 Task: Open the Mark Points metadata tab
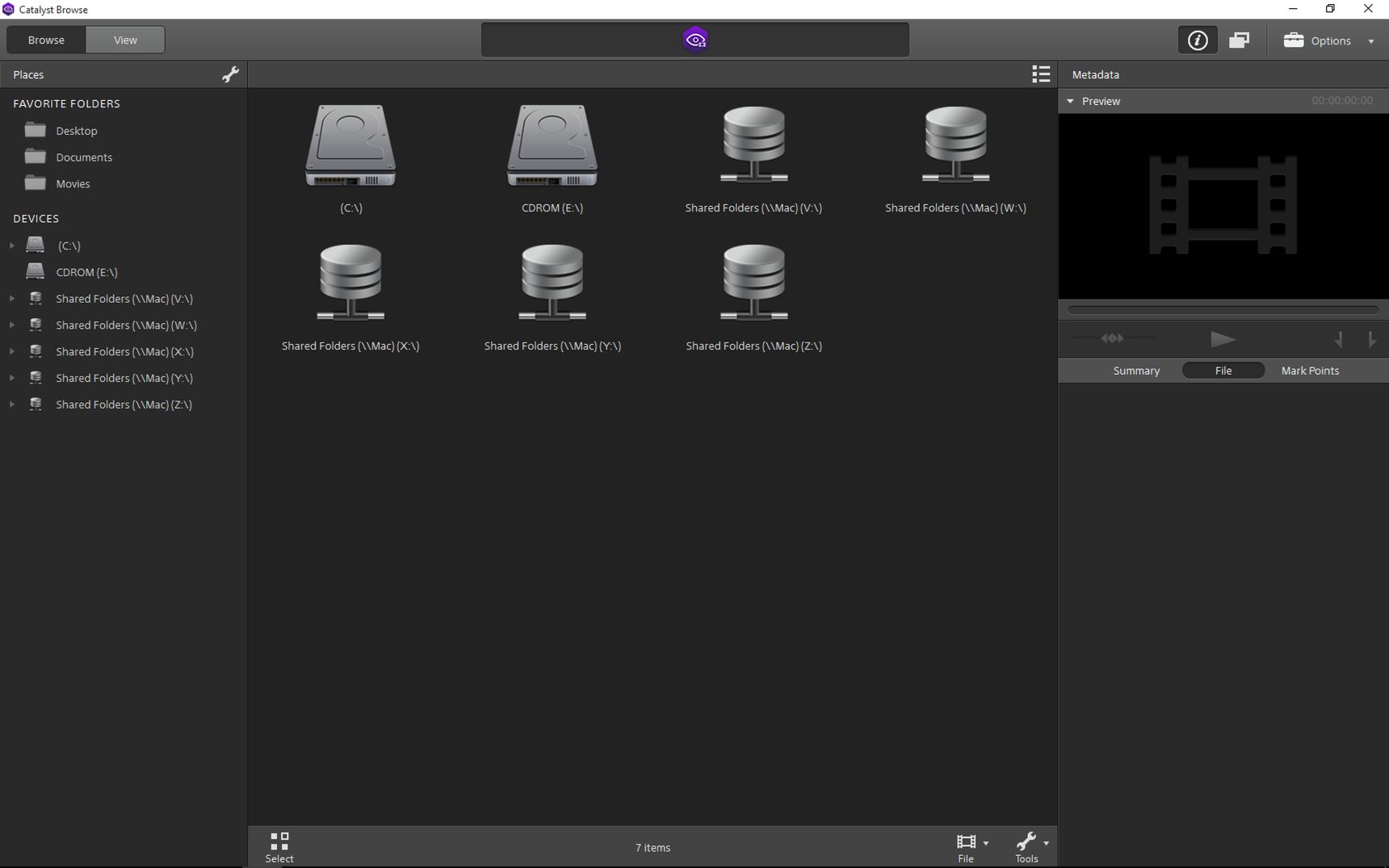(1310, 371)
